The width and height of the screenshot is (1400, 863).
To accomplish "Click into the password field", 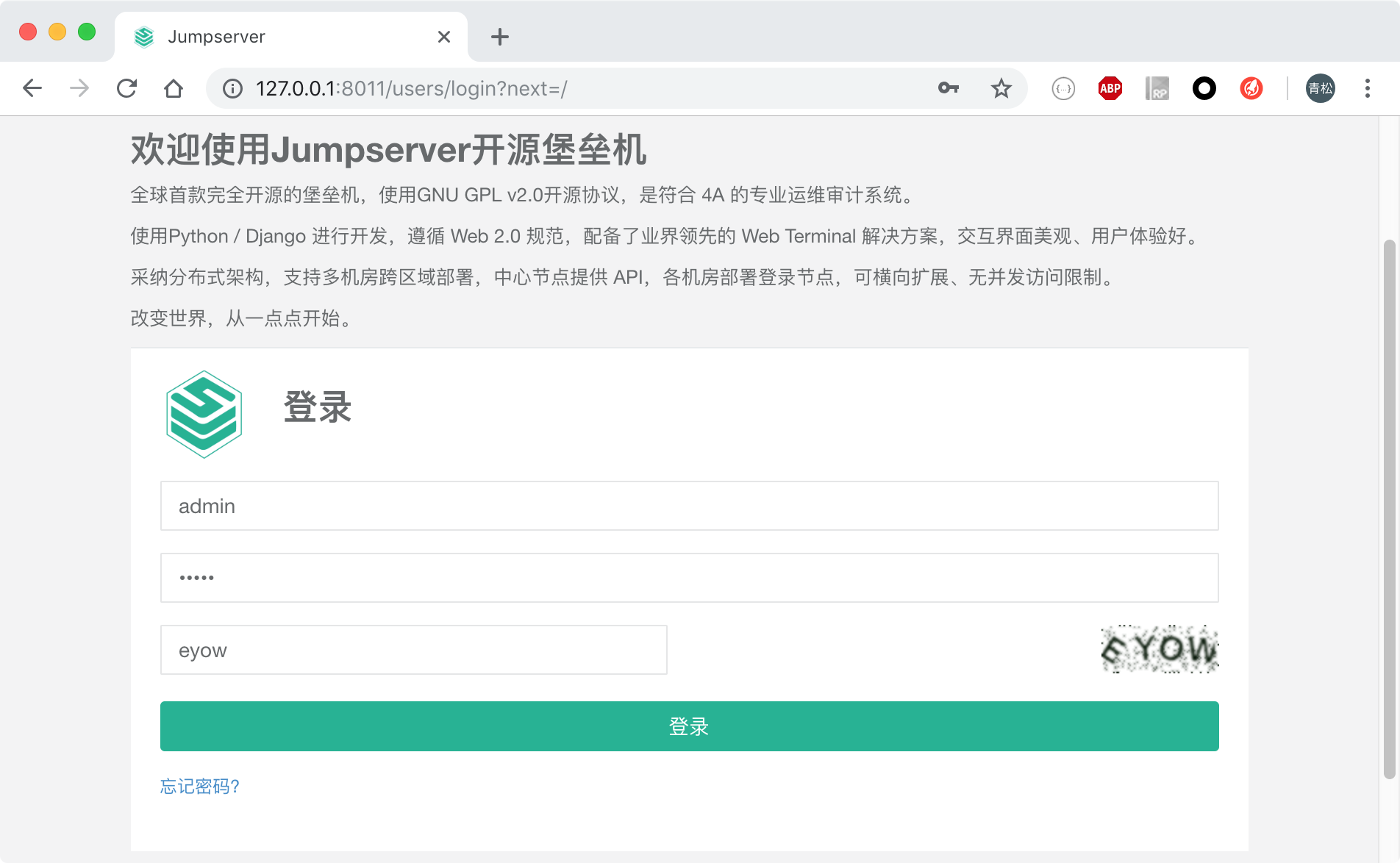I will click(689, 578).
